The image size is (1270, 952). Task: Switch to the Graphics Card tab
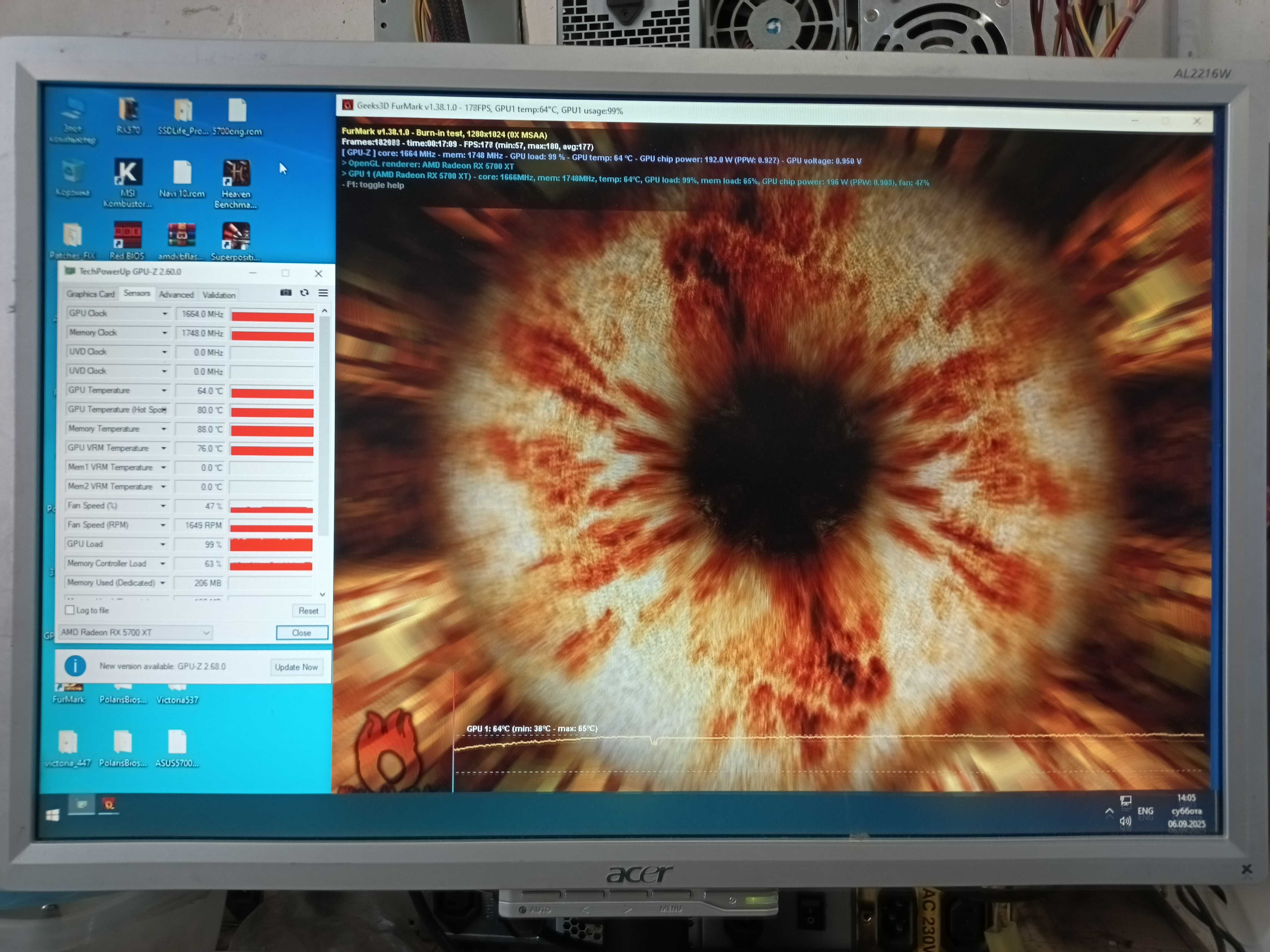(x=90, y=294)
